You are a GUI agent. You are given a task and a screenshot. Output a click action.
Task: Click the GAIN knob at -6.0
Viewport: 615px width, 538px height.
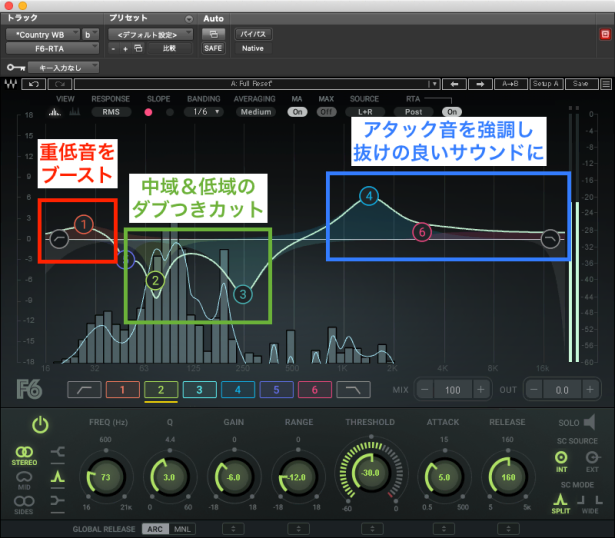point(234,477)
